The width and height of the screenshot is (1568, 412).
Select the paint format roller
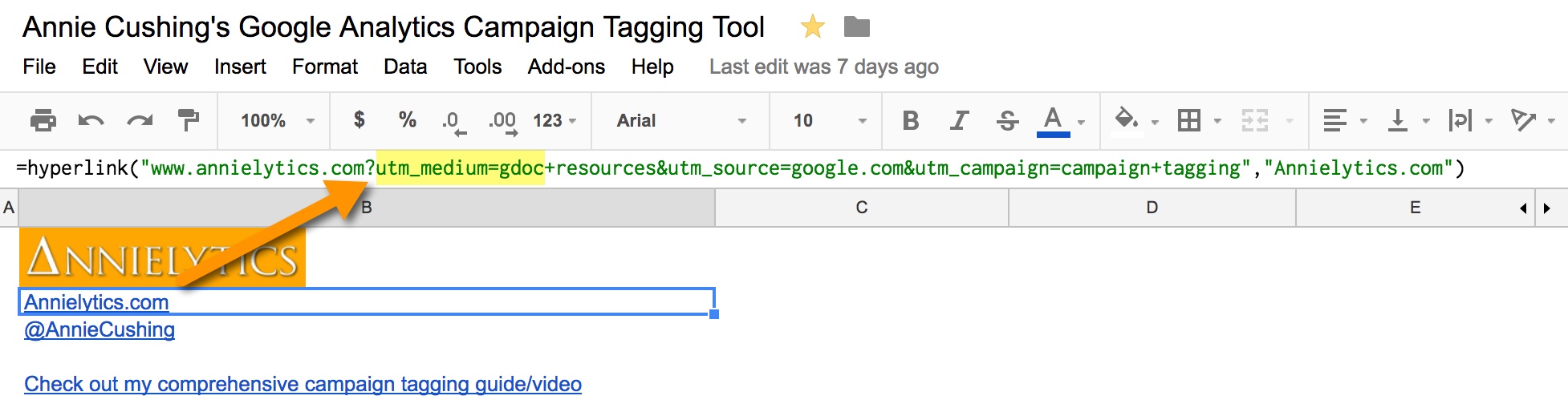click(x=188, y=121)
